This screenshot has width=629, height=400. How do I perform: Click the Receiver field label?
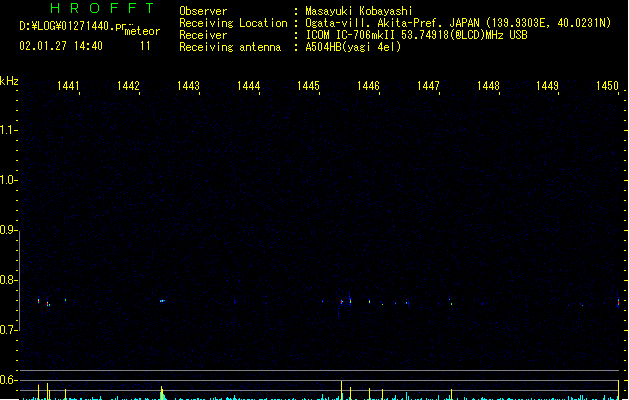(203, 35)
